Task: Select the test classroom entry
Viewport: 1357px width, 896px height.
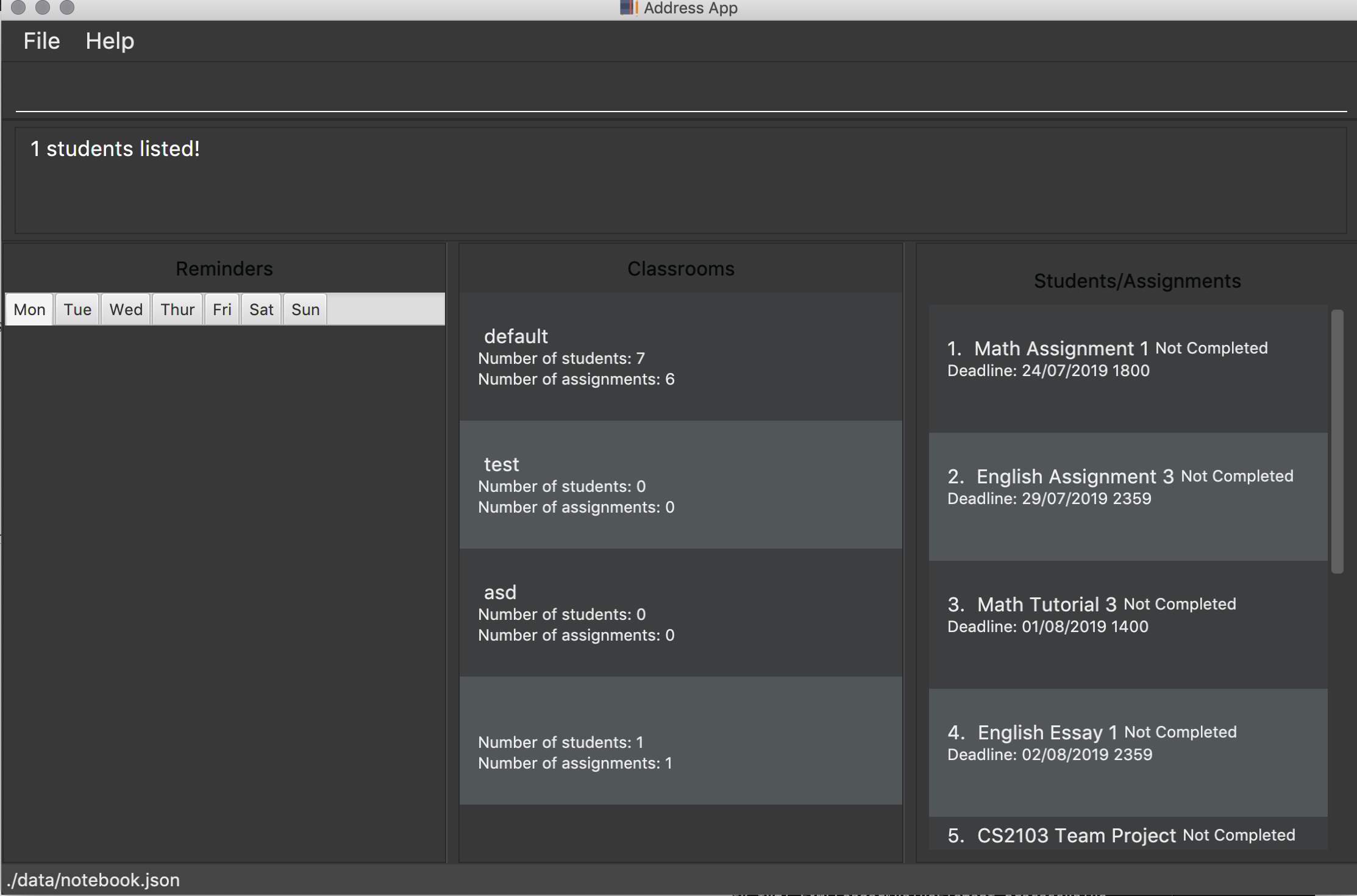Action: click(680, 485)
